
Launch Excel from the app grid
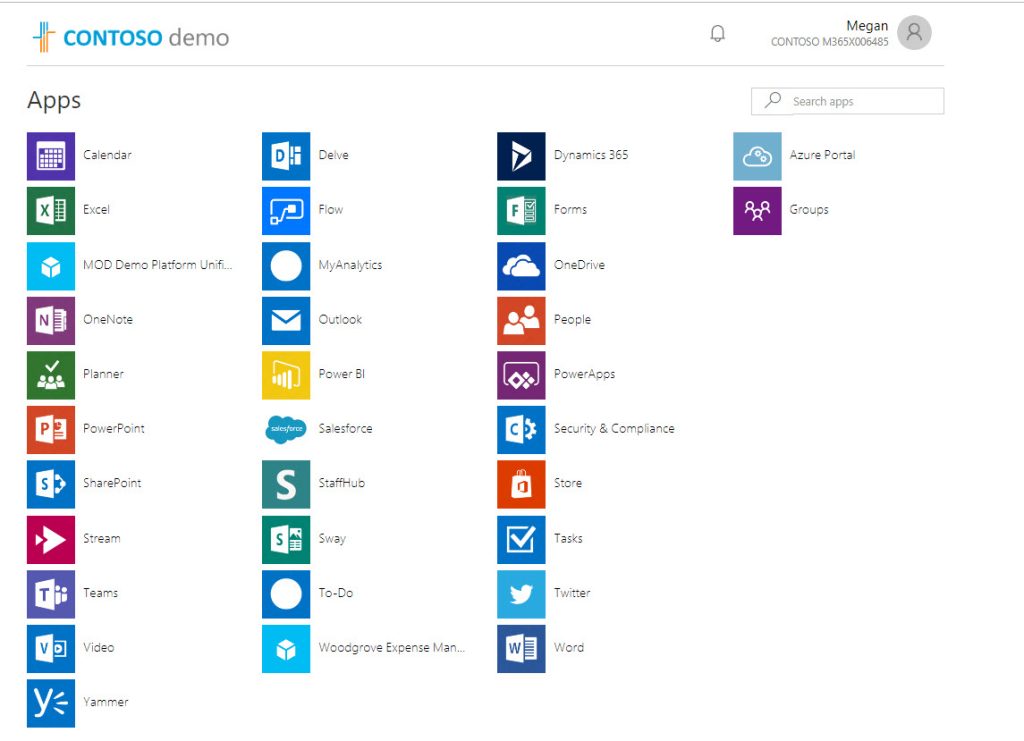(x=51, y=211)
